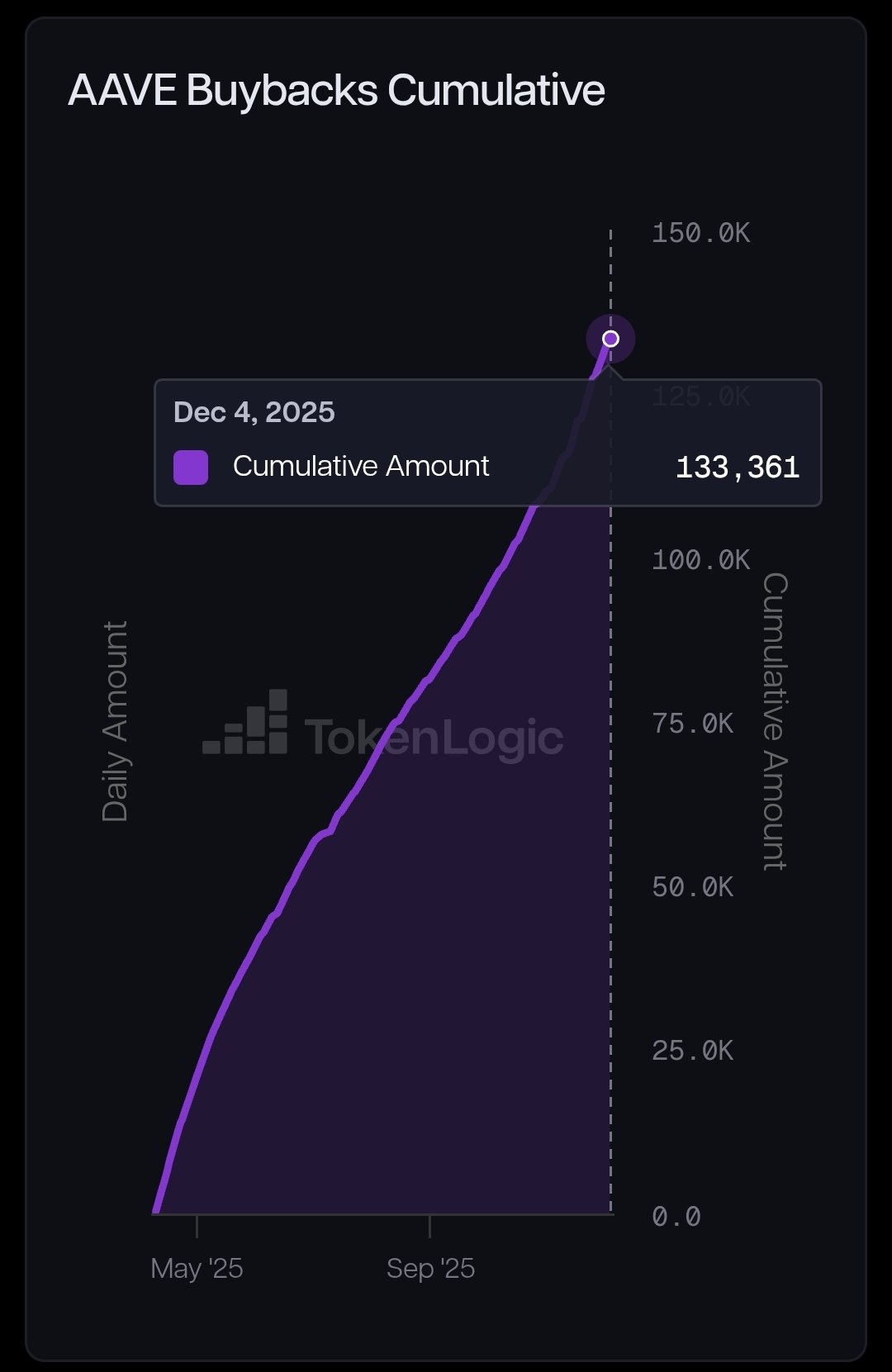The height and width of the screenshot is (1372, 892).
Task: Click the TokenLogic watermark text
Action: point(434,737)
